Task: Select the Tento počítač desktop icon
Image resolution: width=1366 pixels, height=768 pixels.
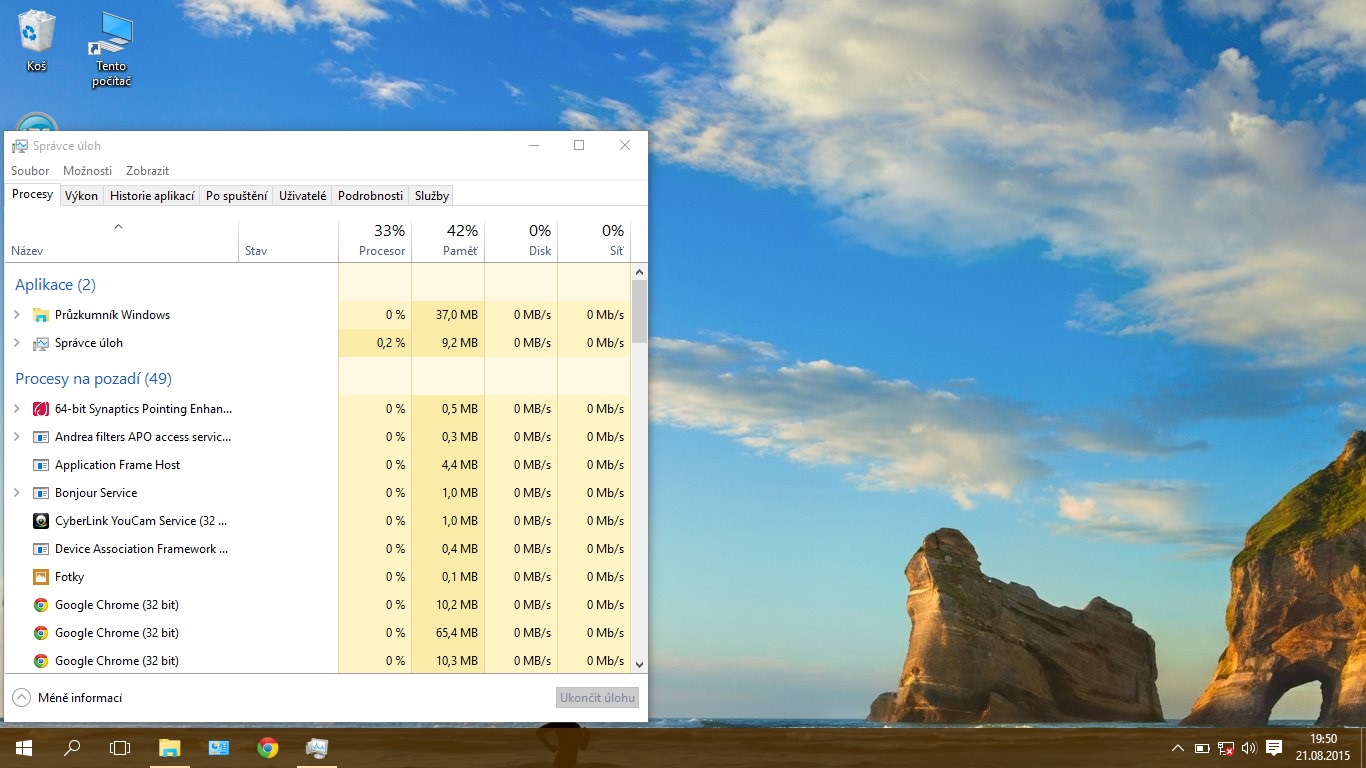Action: 111,50
